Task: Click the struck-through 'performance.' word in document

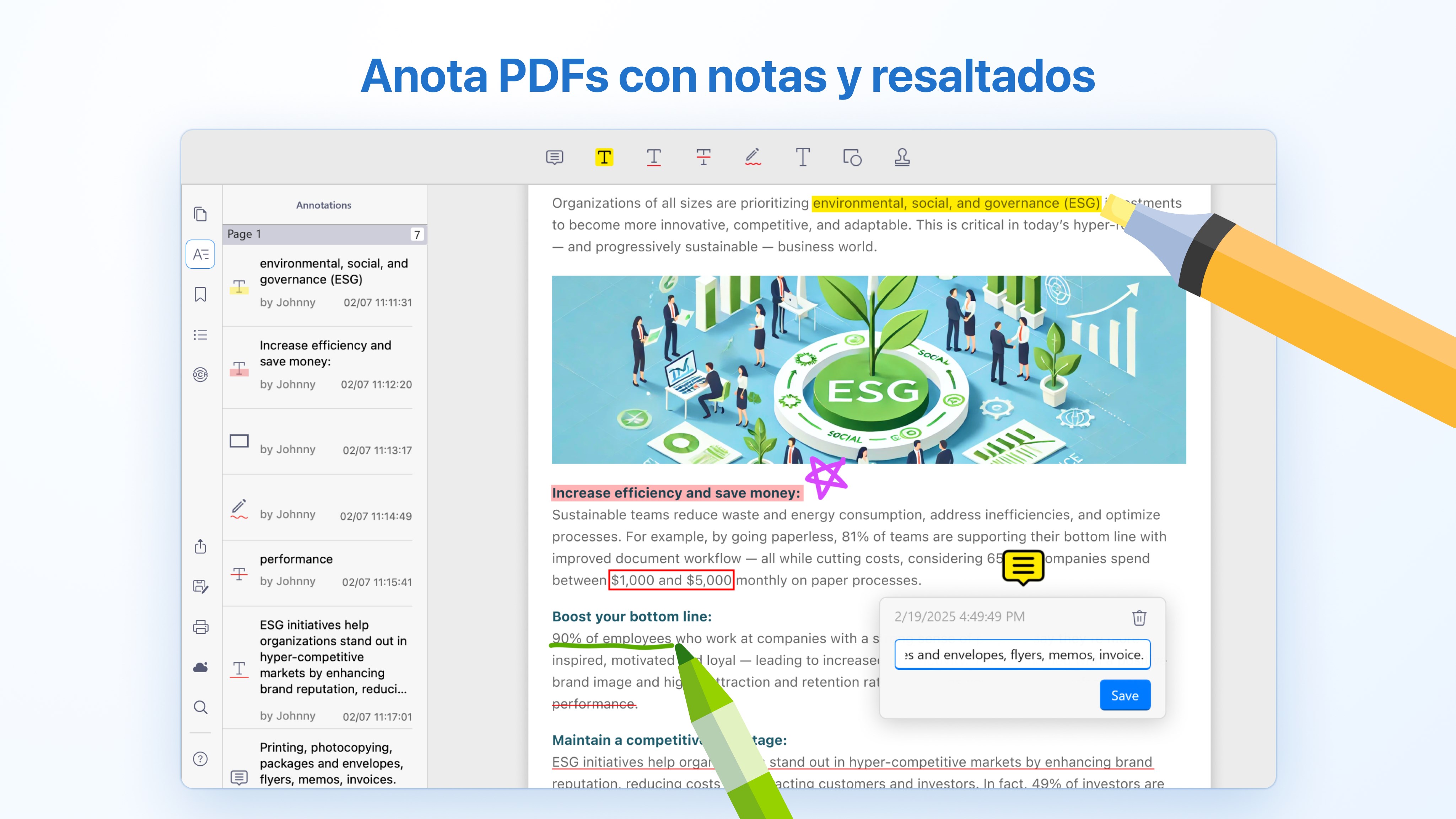Action: [x=595, y=704]
